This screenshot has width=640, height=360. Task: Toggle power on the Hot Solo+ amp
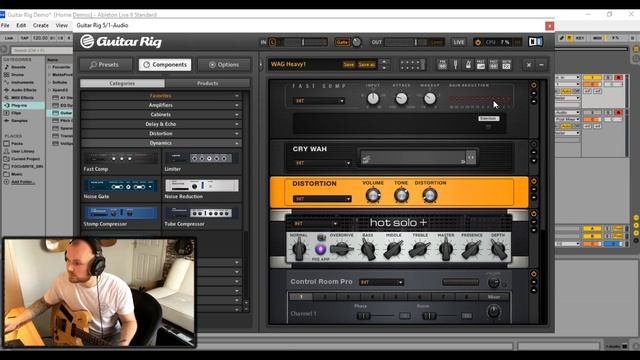(533, 214)
